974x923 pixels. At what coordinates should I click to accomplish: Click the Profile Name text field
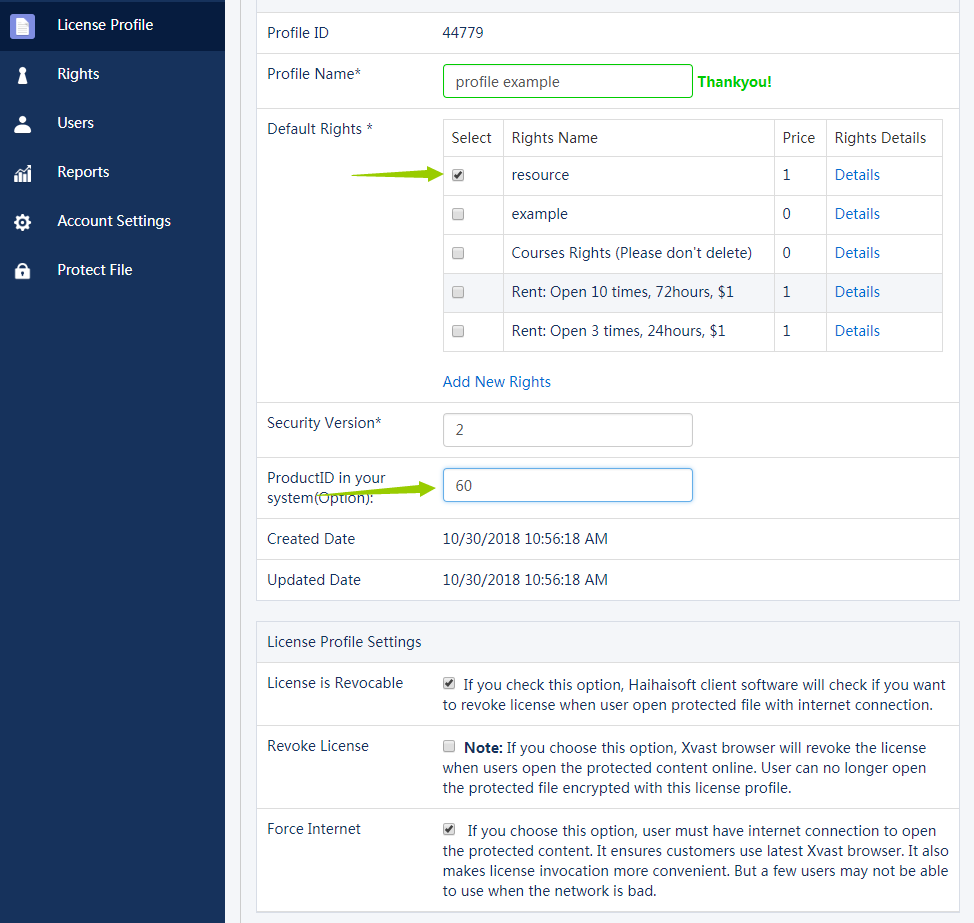tap(567, 82)
